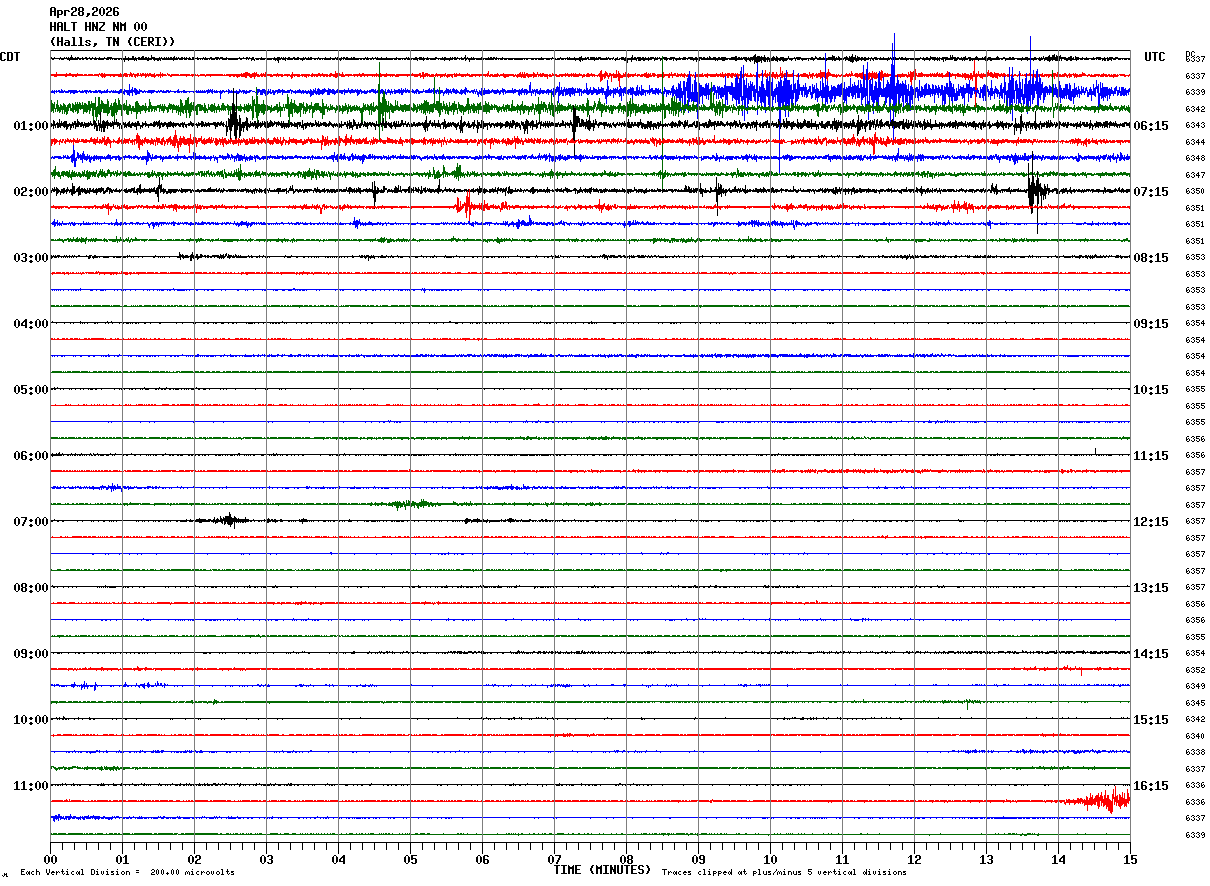Screen dimensions: 1210x886
Task: Click the TIME (MINUTES) axis title
Action: tap(602, 870)
